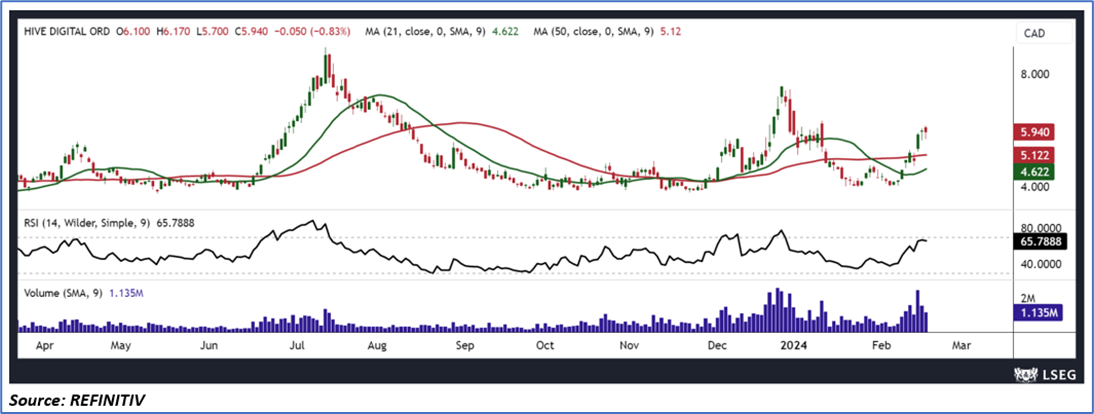Click the RSI (14, Wilder, Simple, 9) legend
This screenshot has width=1094, height=414.
pyautogui.click(x=109, y=223)
